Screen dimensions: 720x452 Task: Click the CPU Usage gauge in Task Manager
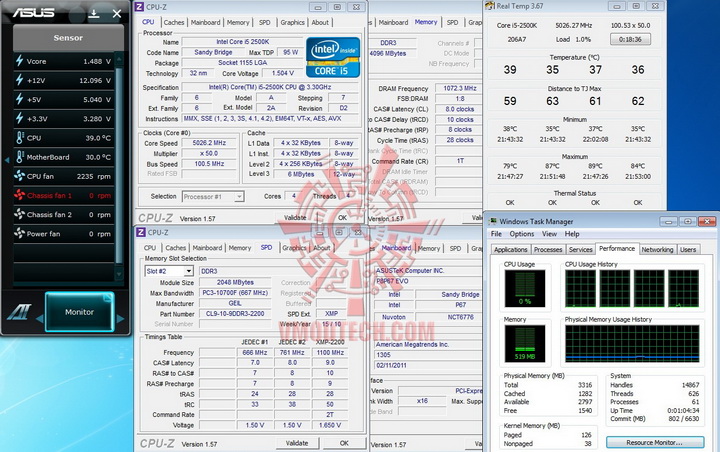pos(524,288)
